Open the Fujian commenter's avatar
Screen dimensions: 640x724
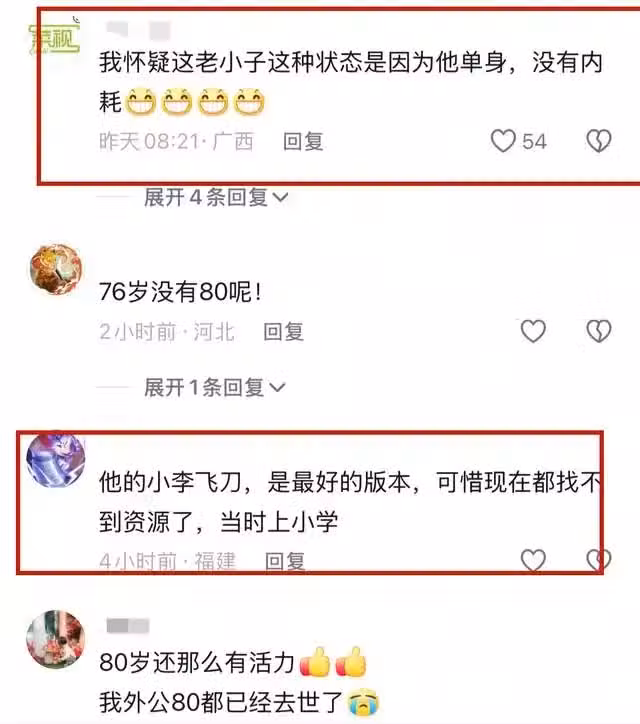[x=56, y=459]
